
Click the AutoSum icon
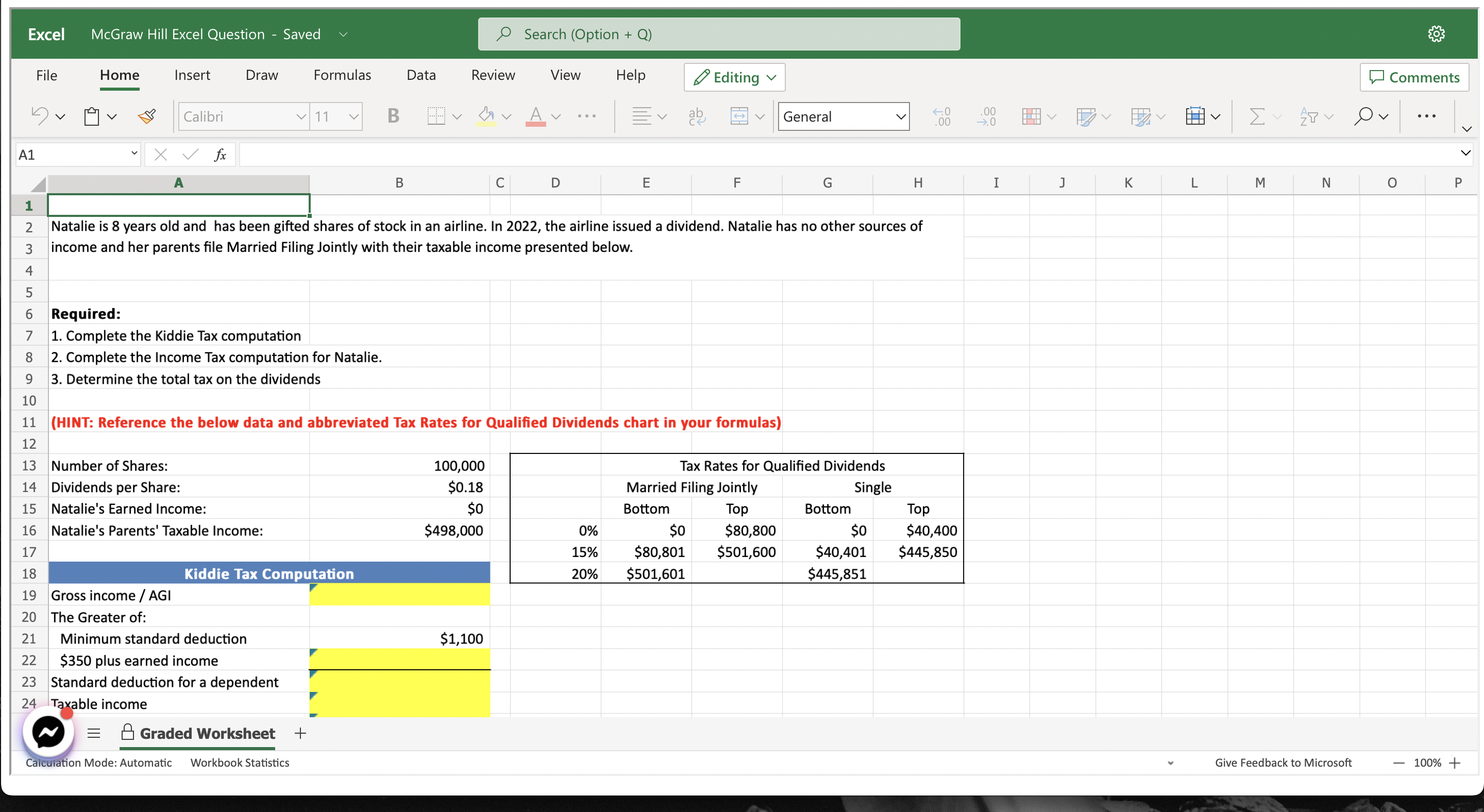pyautogui.click(x=1259, y=116)
